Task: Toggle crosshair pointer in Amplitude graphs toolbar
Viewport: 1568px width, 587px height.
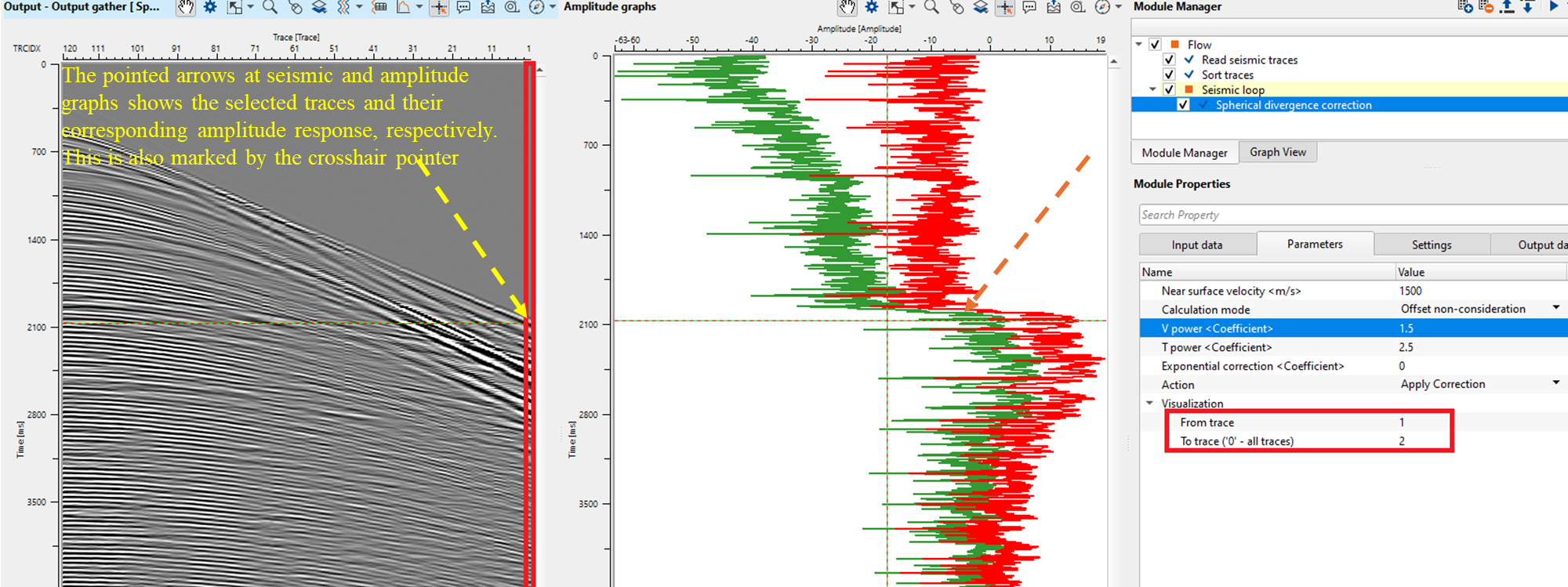Action: click(1005, 8)
